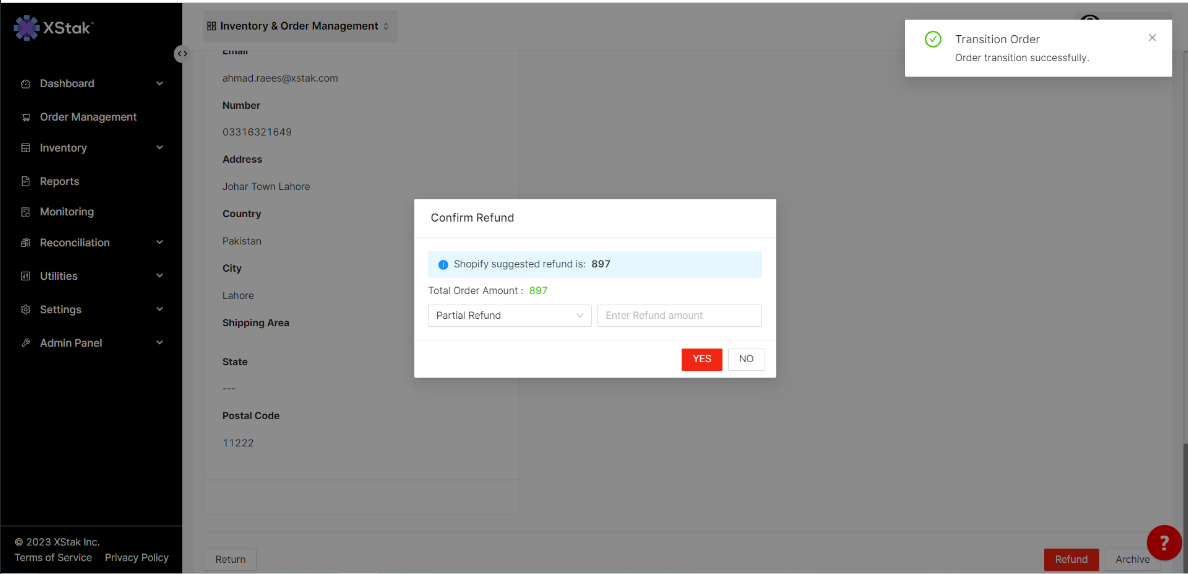
Task: Click the Order Management cart icon
Action: point(26,117)
